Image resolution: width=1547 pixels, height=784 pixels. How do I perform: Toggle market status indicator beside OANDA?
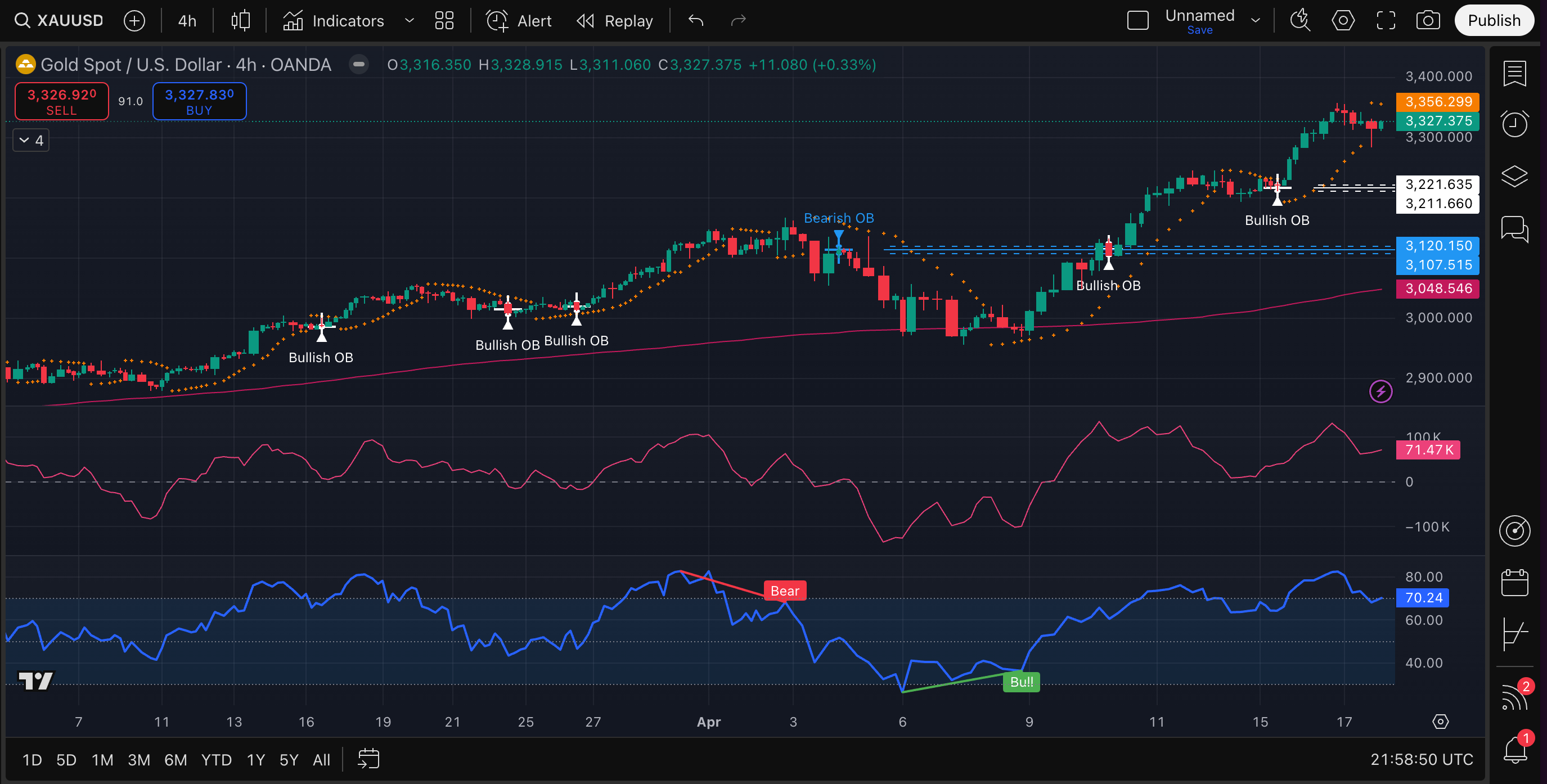[358, 64]
